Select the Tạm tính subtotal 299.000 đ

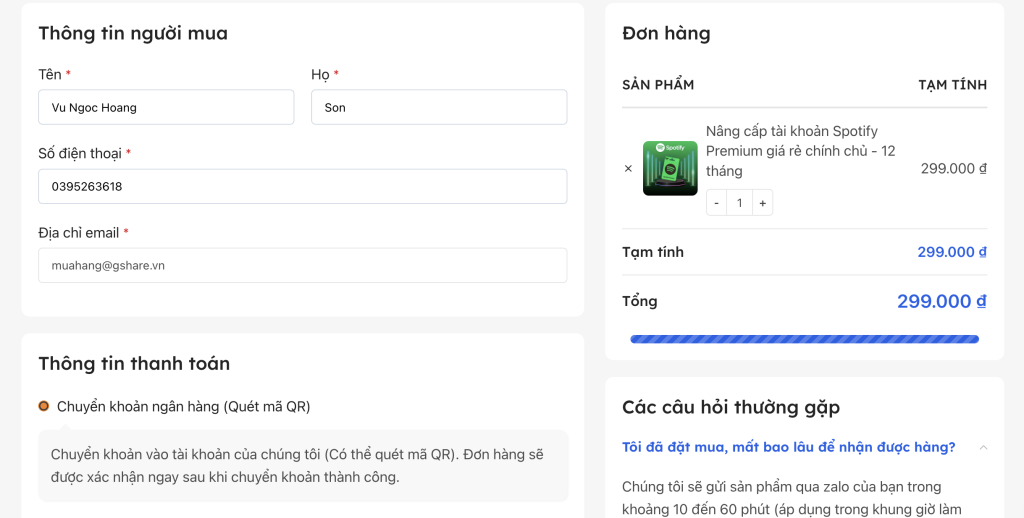coord(952,252)
